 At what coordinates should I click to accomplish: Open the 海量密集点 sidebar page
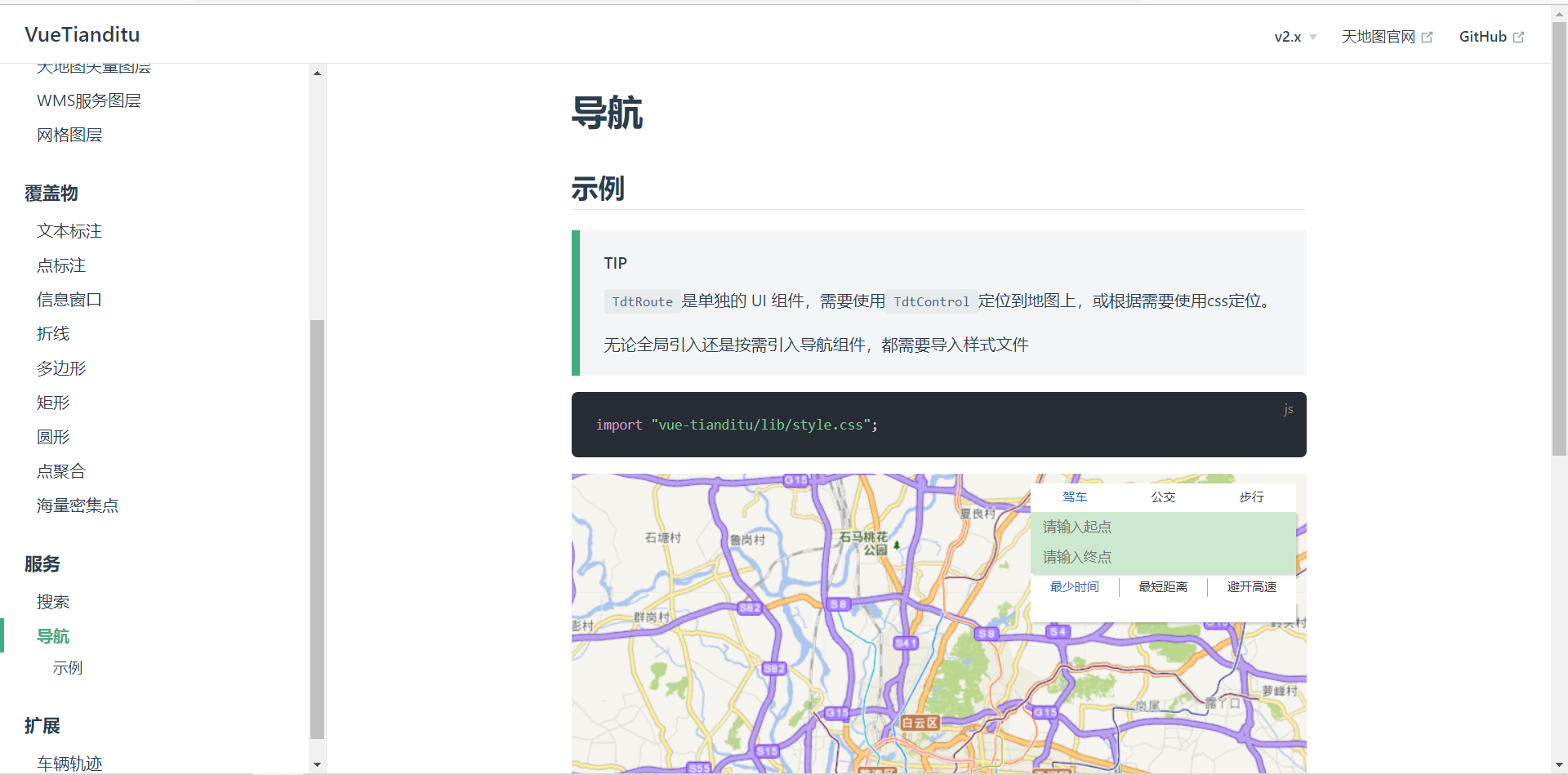(78, 506)
